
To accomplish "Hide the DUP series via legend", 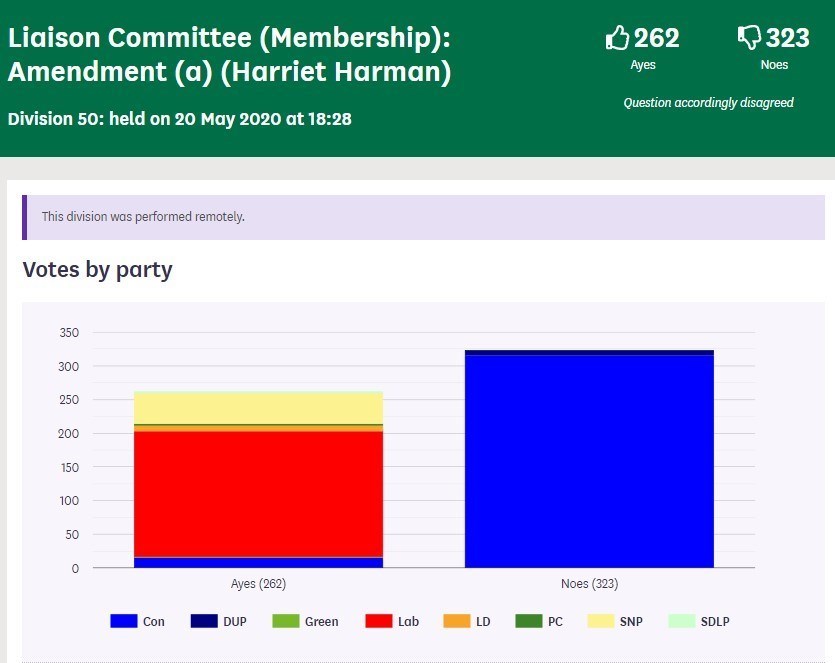I will [218, 621].
